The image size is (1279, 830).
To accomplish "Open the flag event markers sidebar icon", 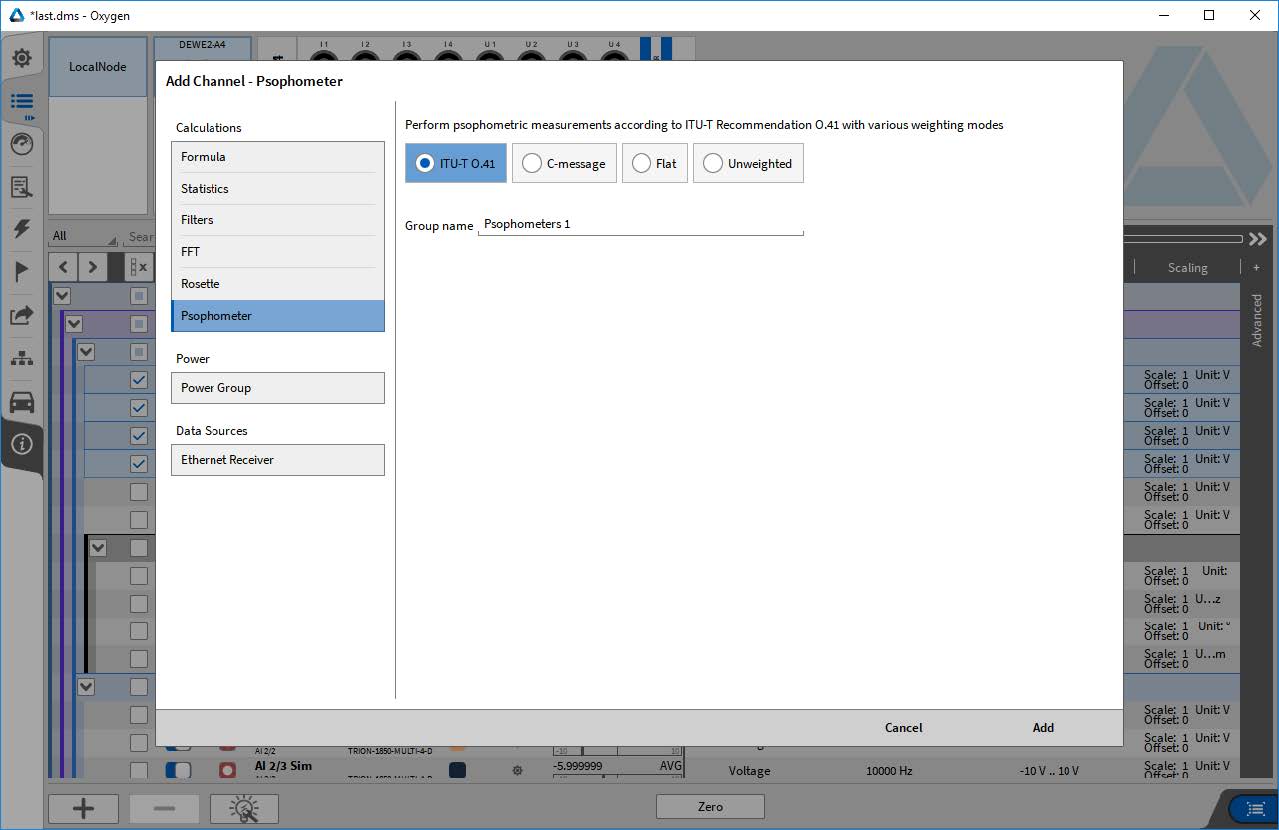I will point(22,272).
